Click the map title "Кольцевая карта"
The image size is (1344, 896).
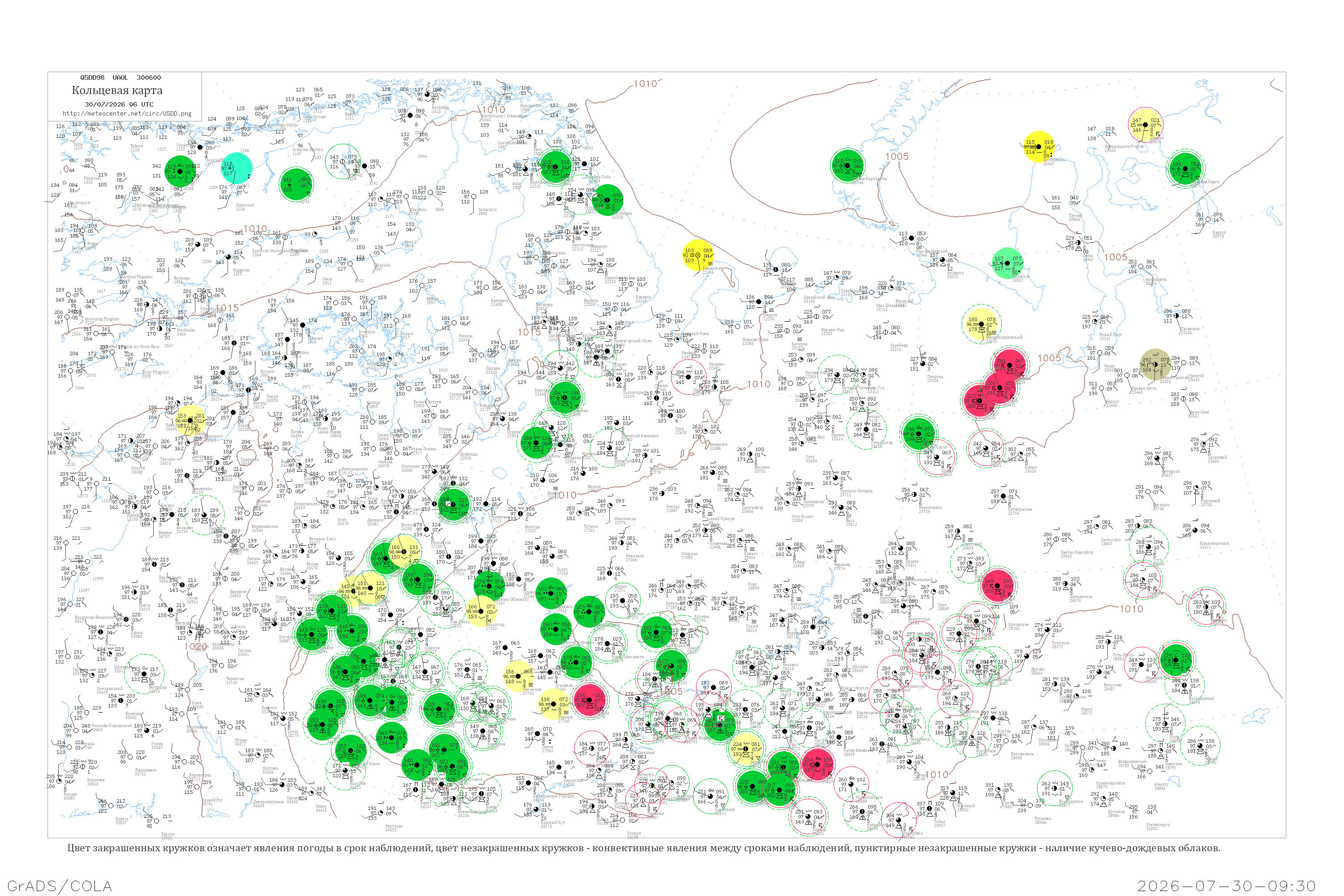tap(117, 90)
